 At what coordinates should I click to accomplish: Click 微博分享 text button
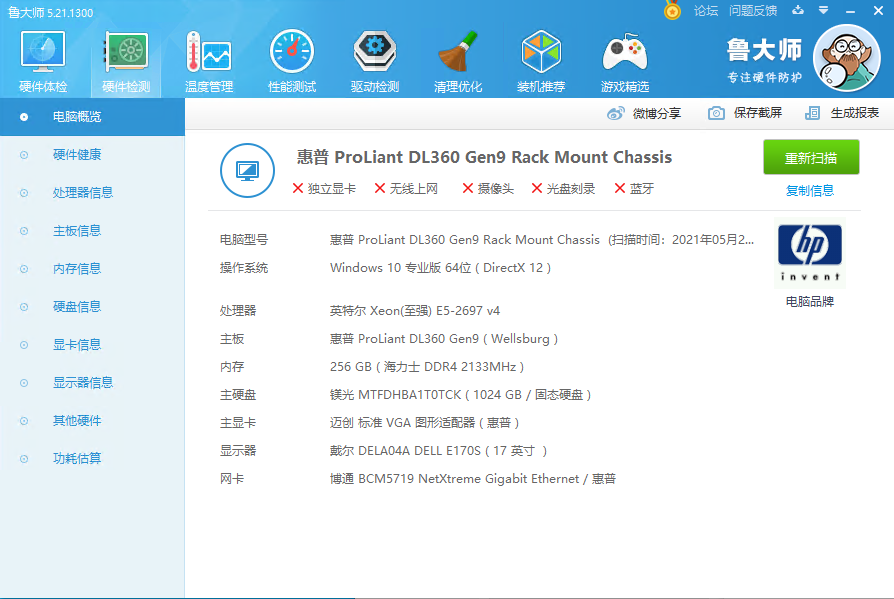pos(656,113)
